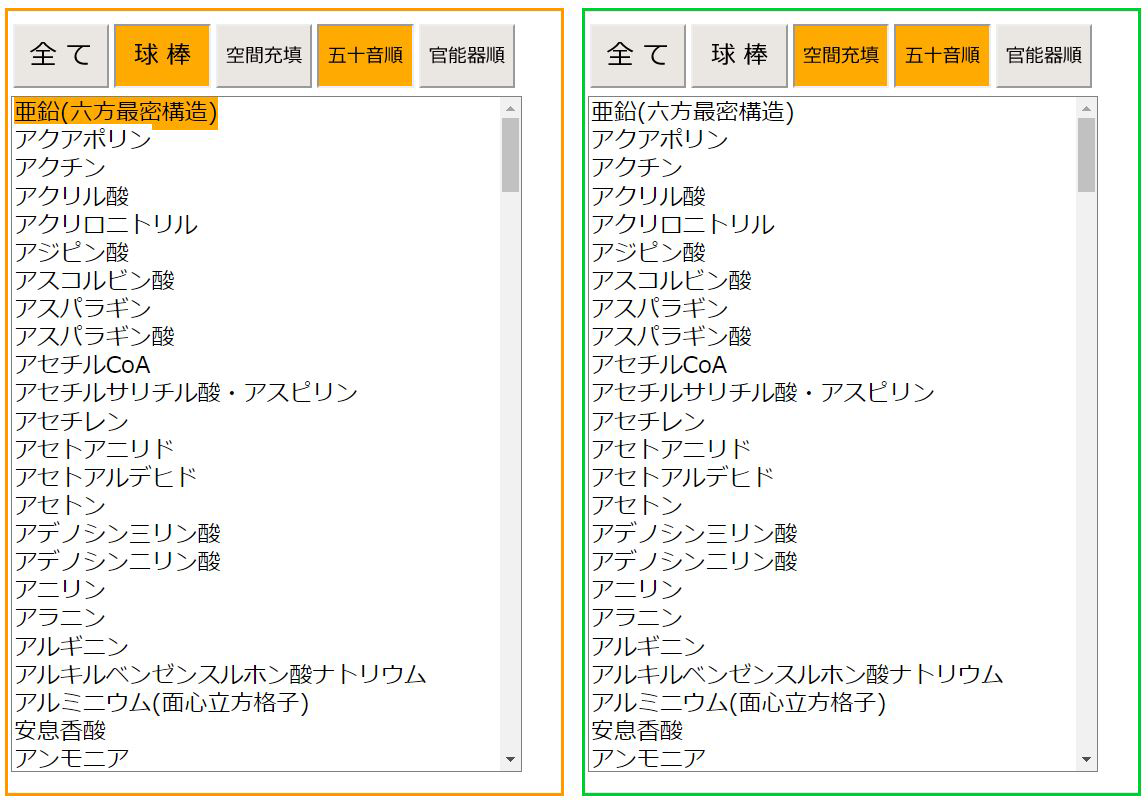Click scroll down arrow of green panel list
The width and height of the screenshot is (1148, 803).
click(1087, 761)
